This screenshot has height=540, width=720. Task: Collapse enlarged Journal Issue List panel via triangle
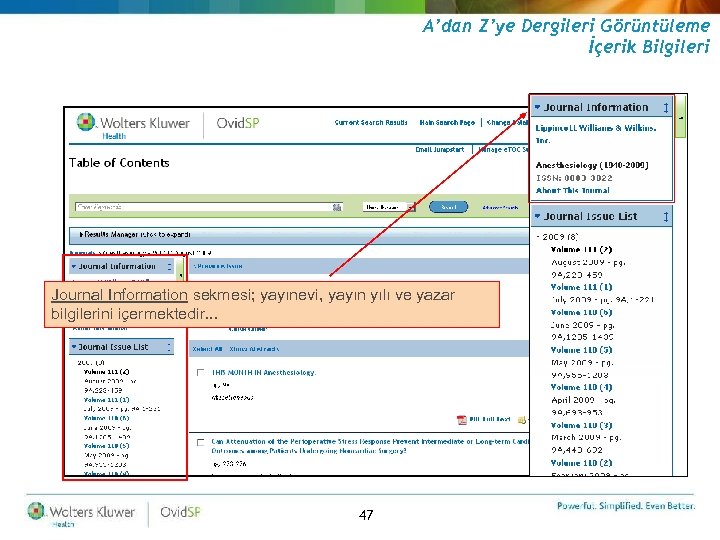537,216
